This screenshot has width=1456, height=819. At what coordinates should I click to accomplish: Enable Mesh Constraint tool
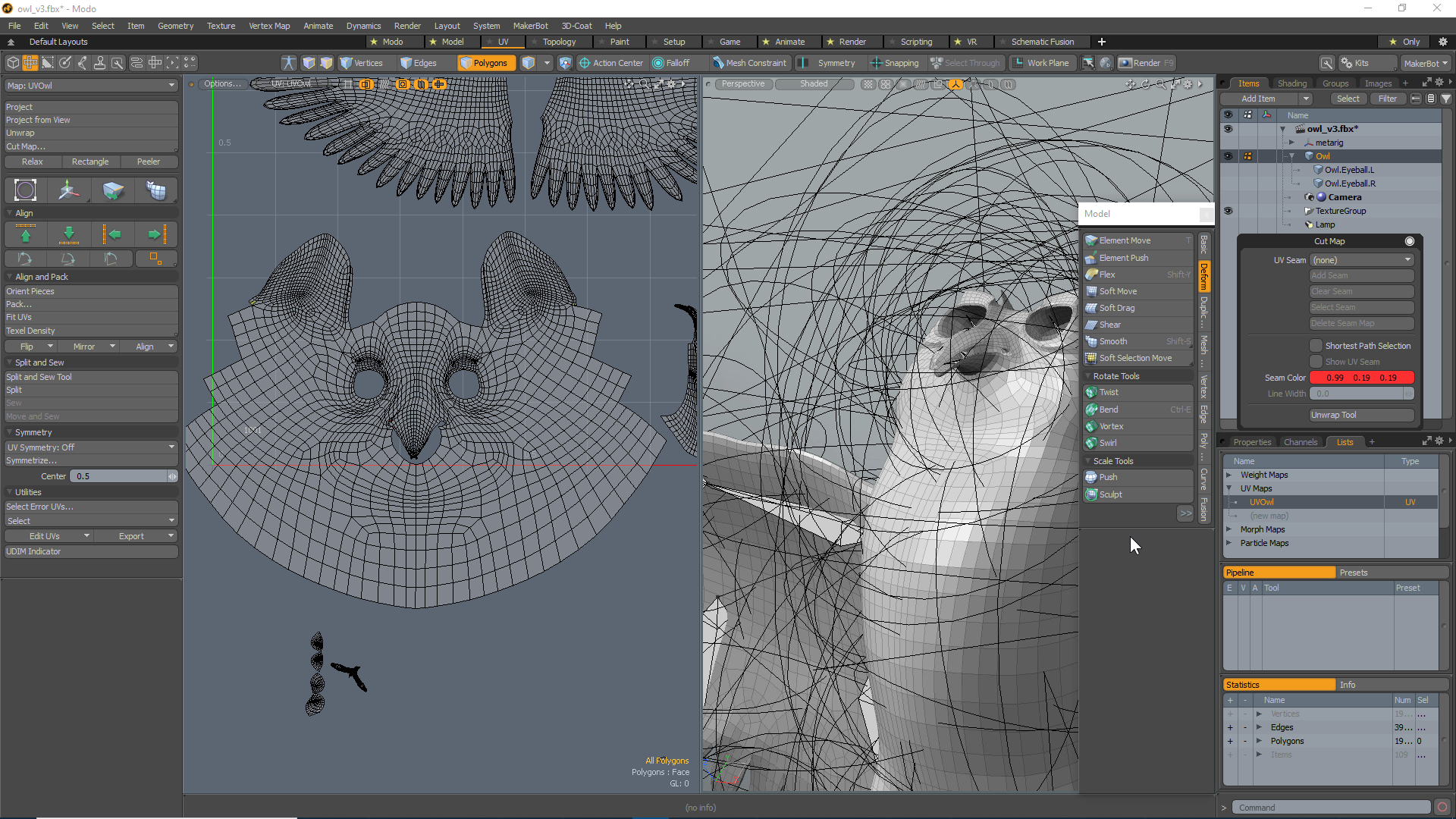pos(749,63)
